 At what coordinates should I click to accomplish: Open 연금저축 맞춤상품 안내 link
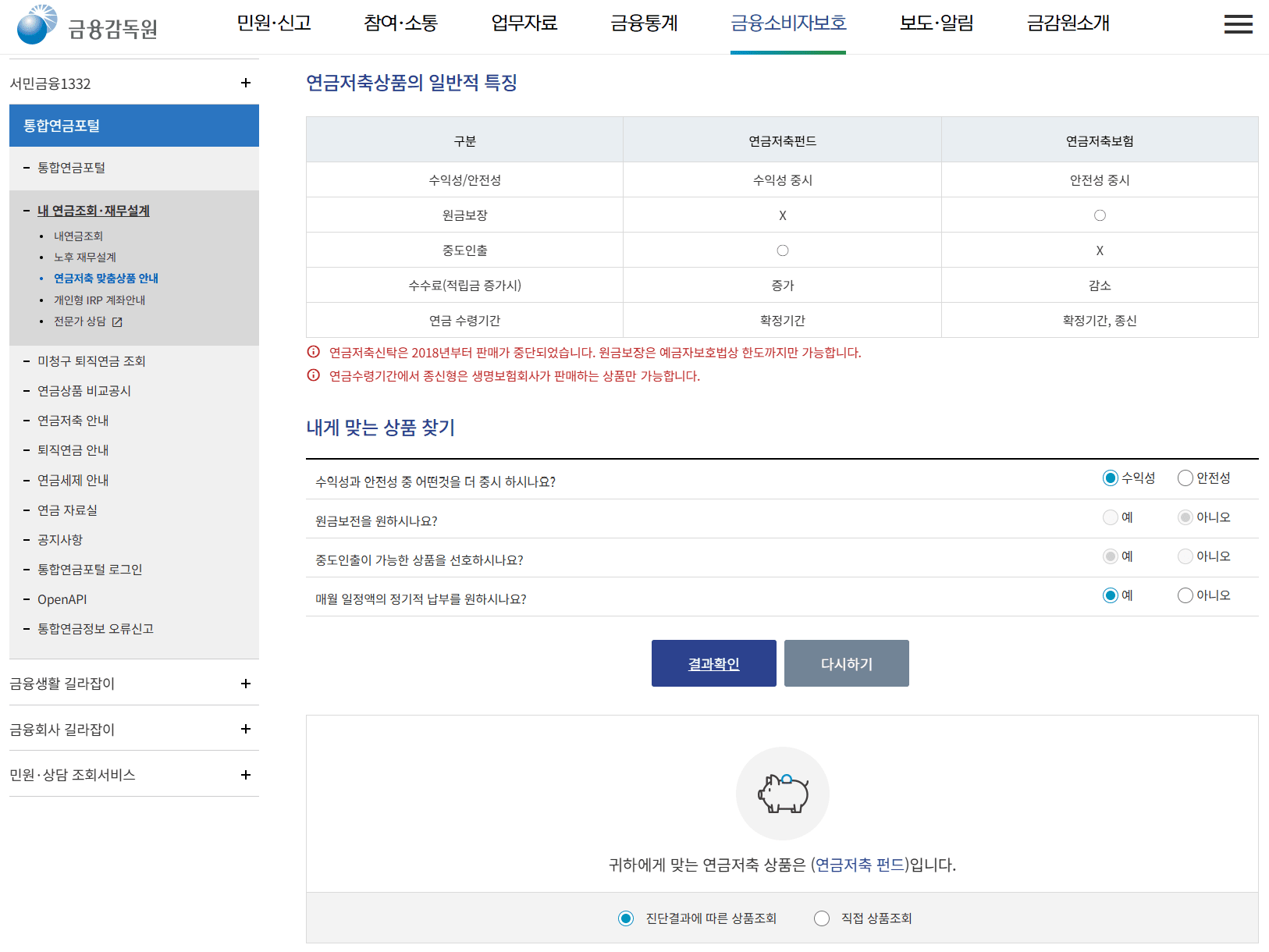[106, 279]
